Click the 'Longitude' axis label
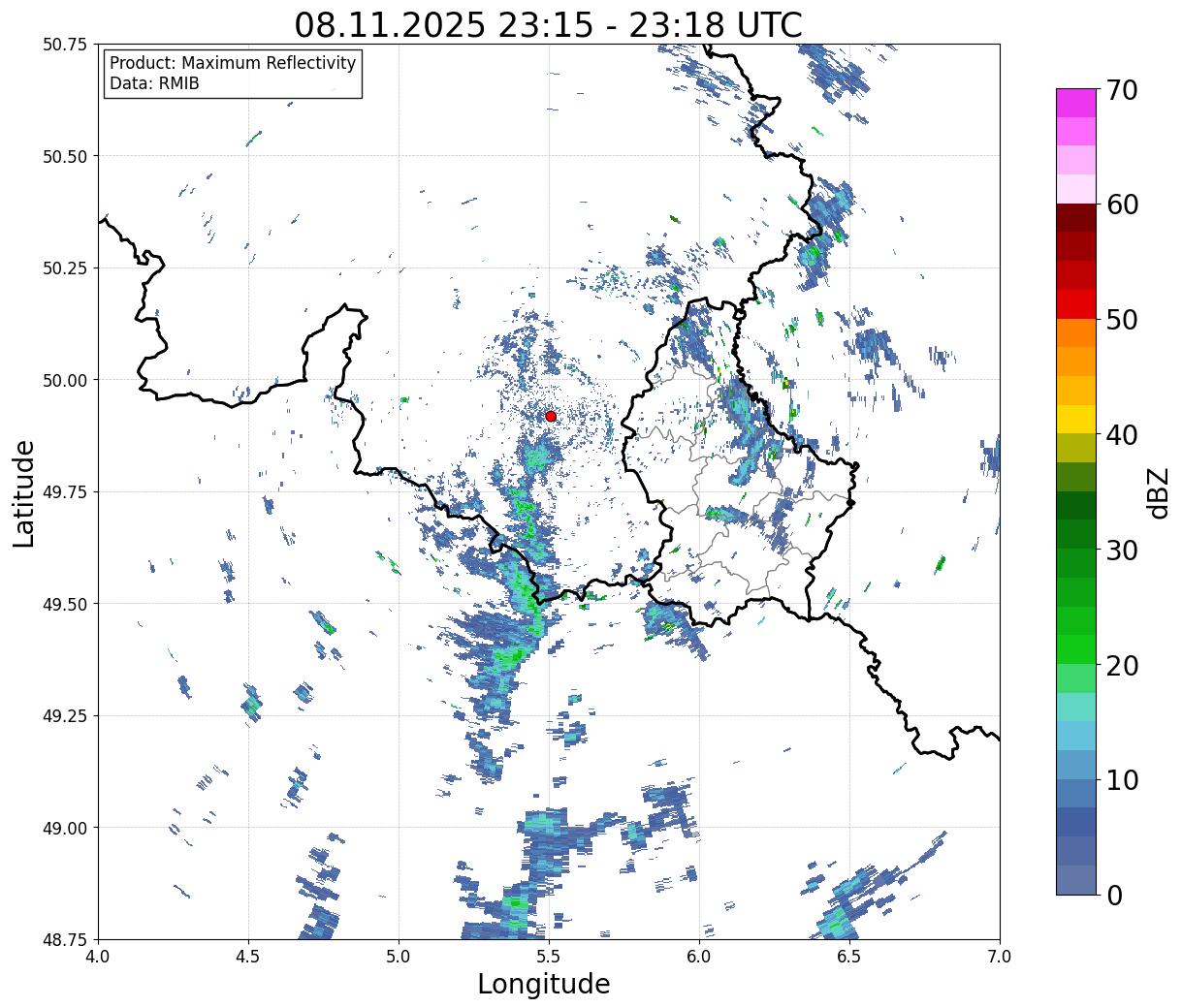Image resolution: width=1182 pixels, height=1008 pixels. tap(544, 984)
